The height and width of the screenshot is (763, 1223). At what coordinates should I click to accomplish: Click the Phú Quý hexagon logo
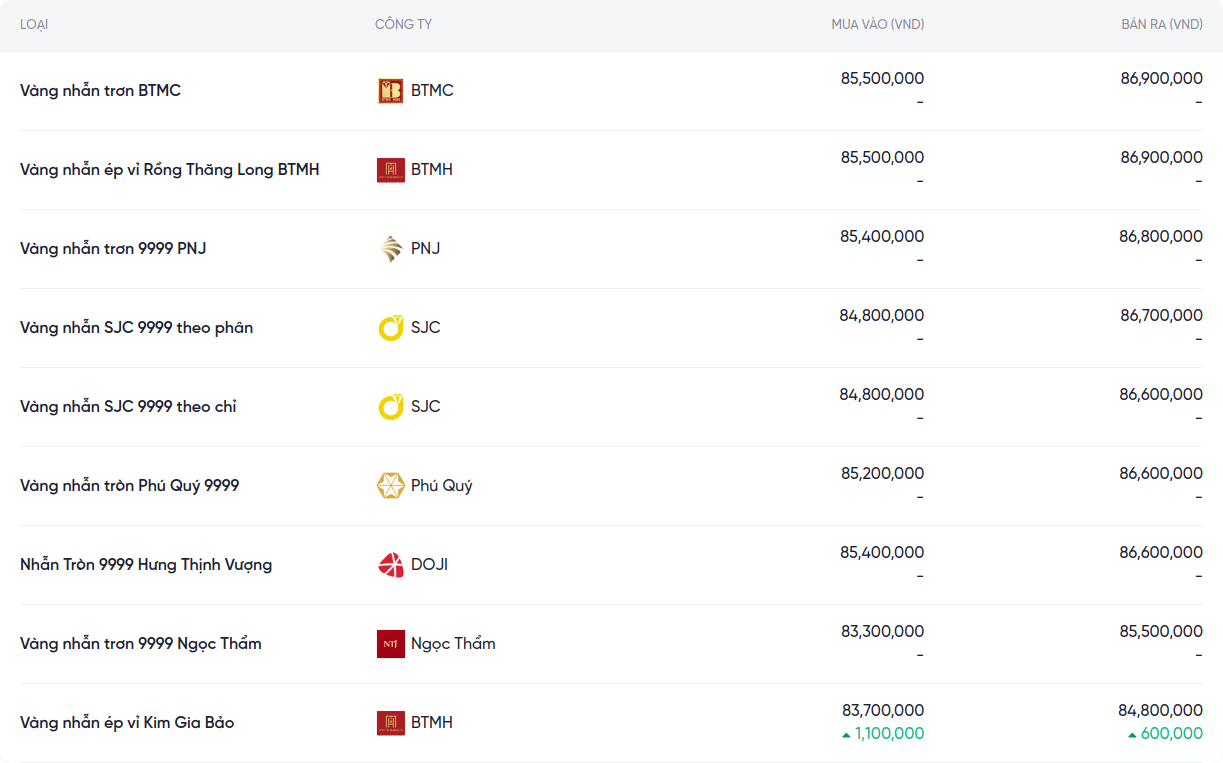pos(390,486)
